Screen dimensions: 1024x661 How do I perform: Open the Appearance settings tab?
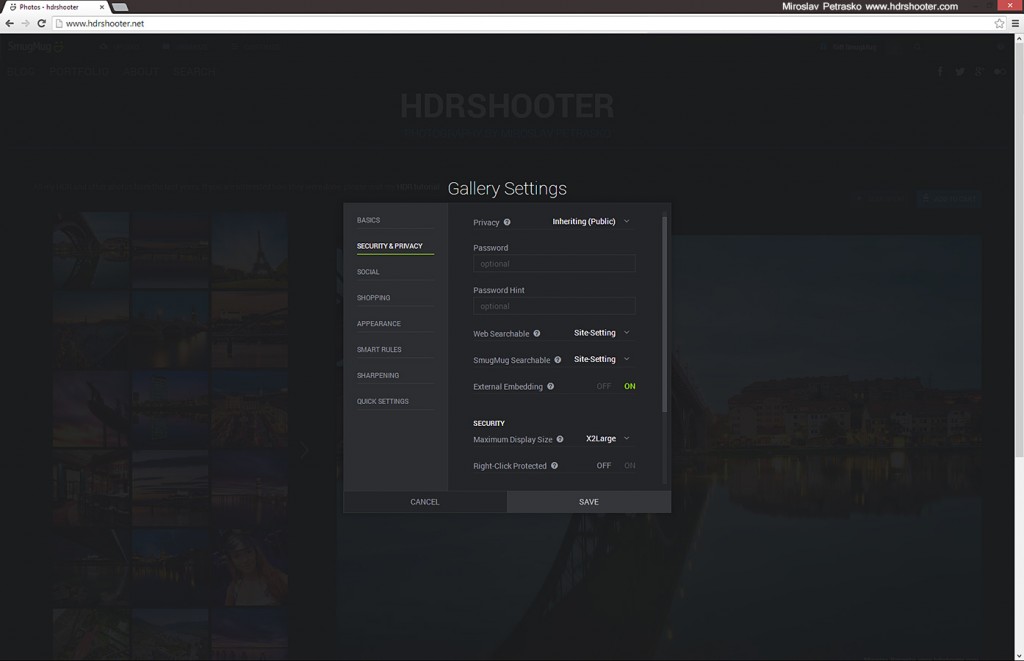point(378,324)
